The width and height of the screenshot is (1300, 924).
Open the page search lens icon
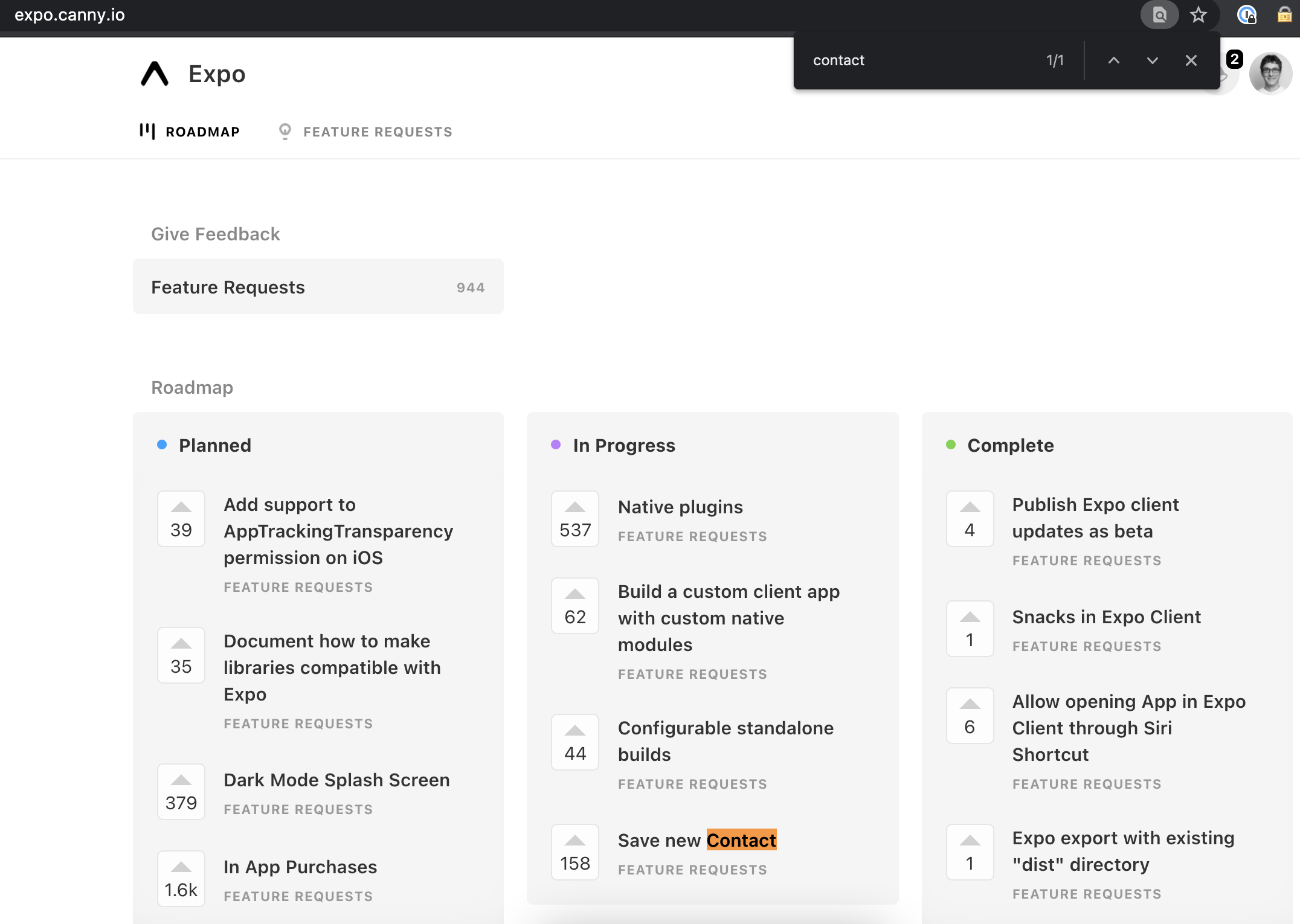[1159, 14]
